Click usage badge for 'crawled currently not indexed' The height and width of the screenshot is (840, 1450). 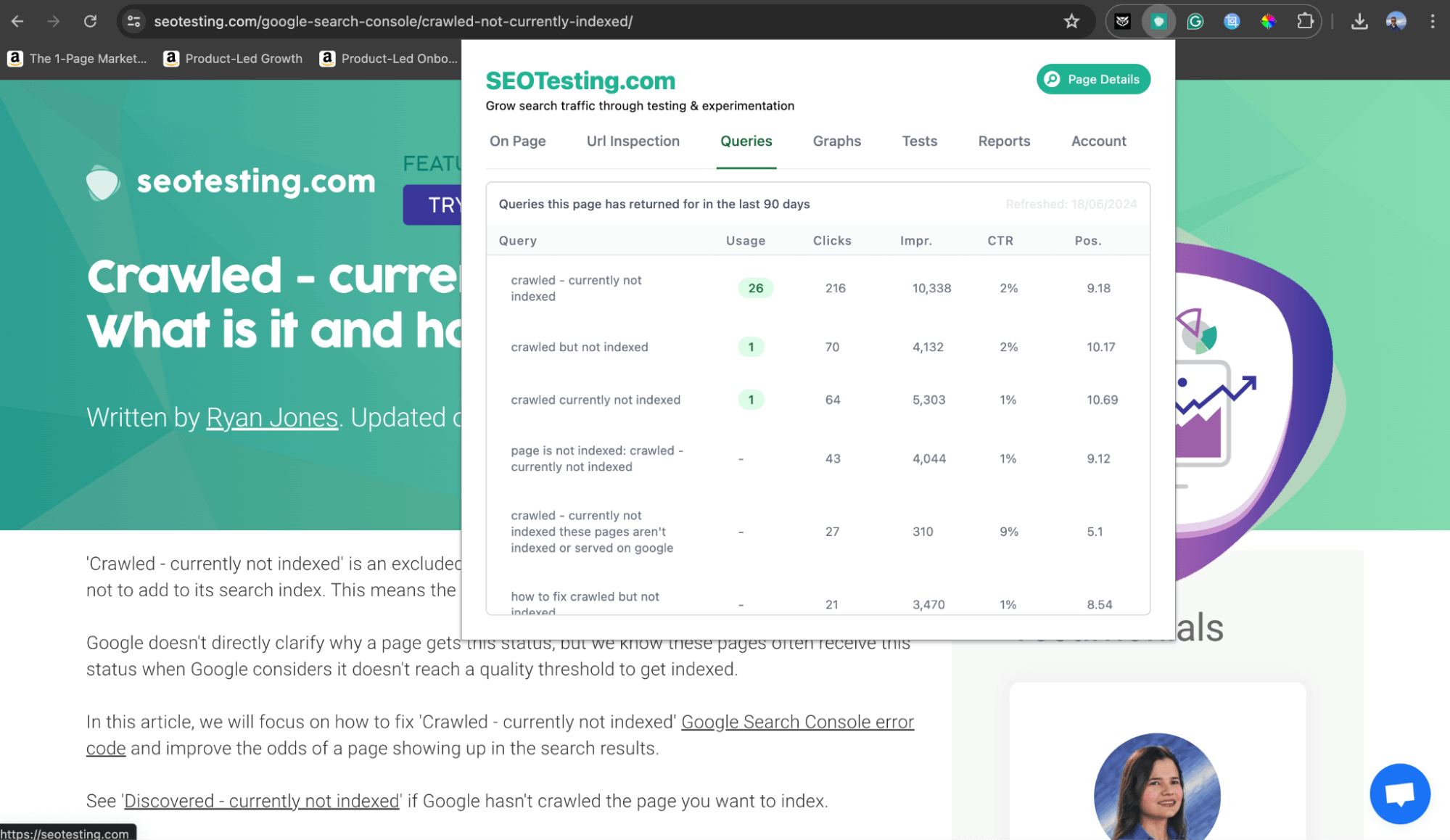[751, 400]
